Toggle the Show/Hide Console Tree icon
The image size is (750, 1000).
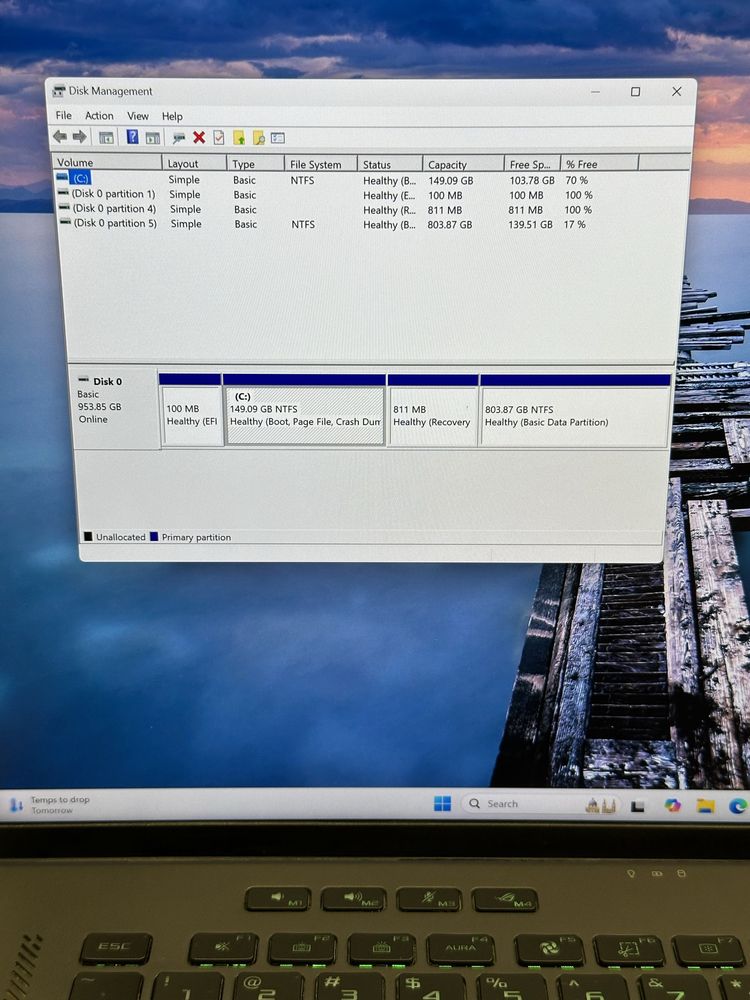pos(107,137)
